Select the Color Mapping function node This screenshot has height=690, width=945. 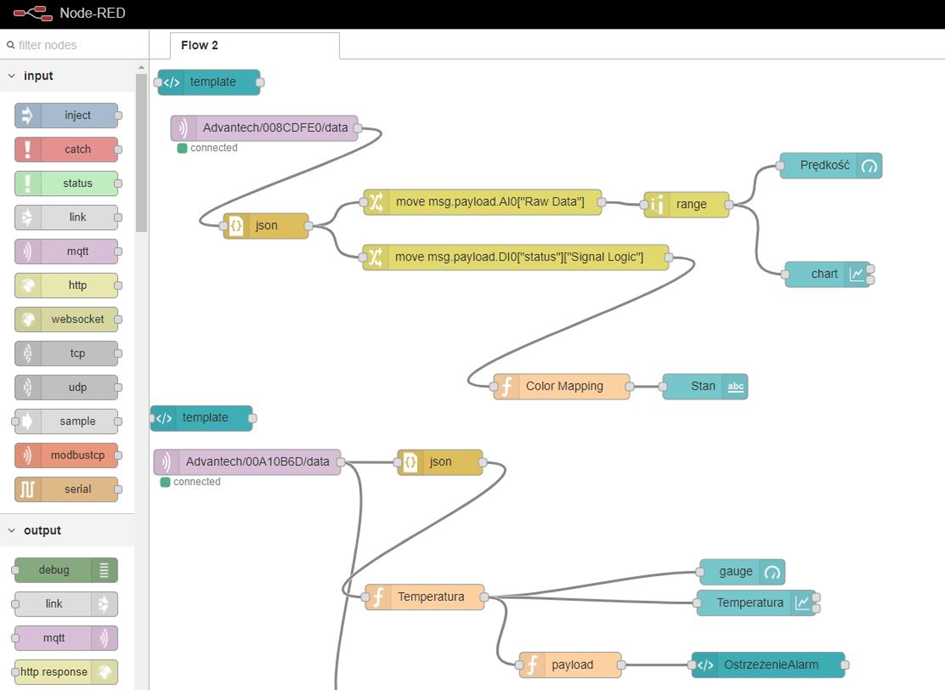(561, 386)
